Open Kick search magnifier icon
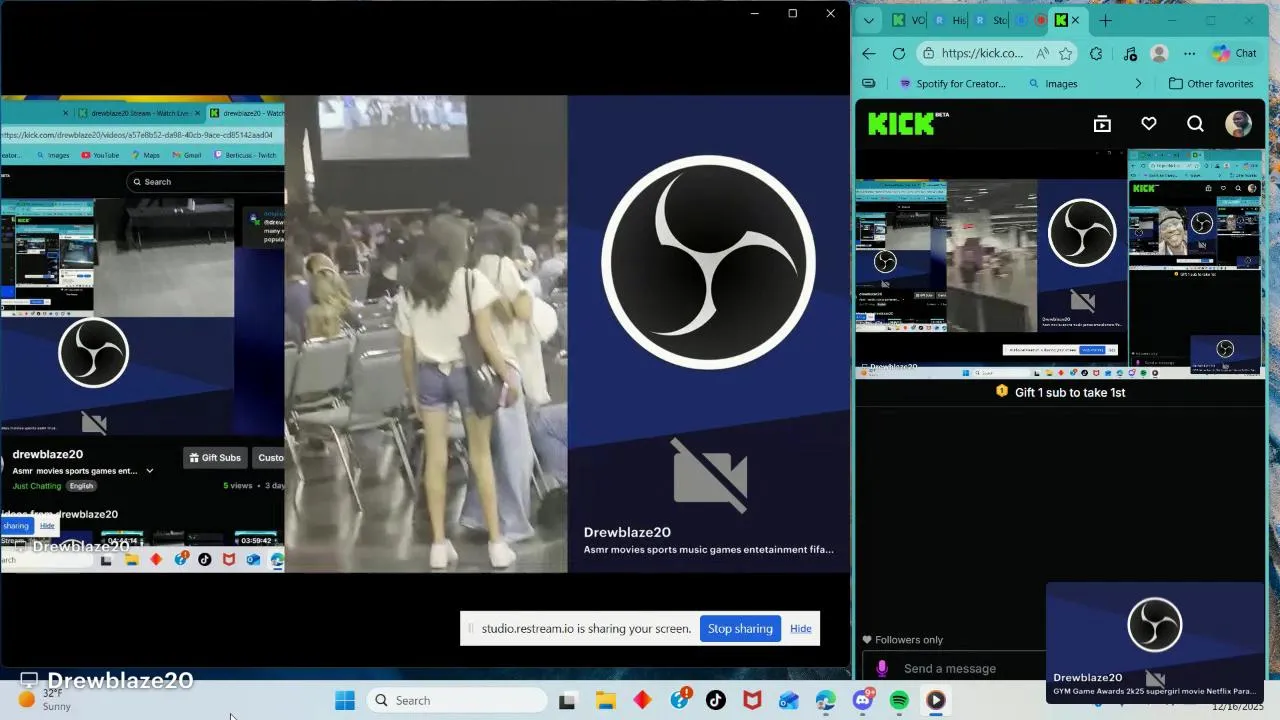This screenshot has width=1280, height=720. pos(1195,124)
